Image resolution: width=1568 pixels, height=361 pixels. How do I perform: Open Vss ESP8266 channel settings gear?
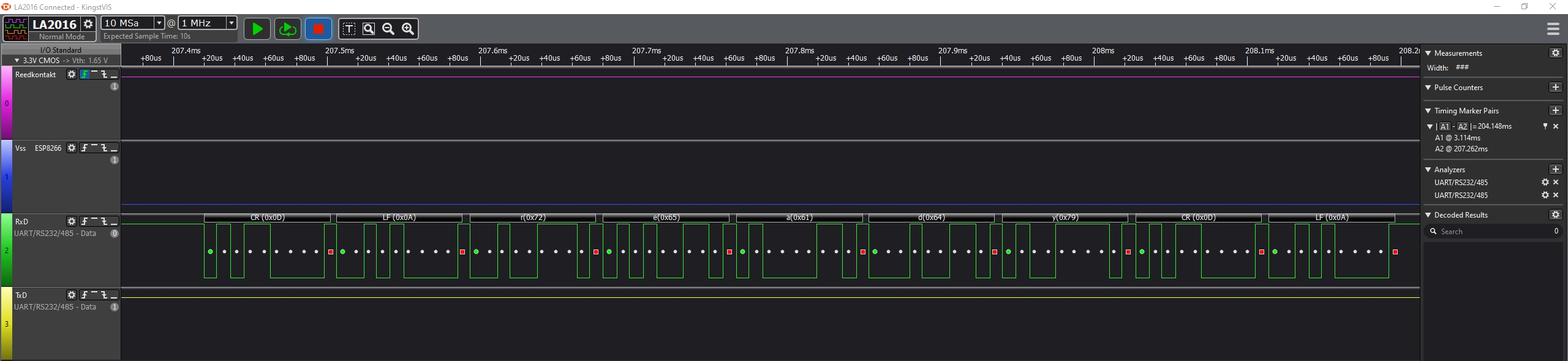[x=72, y=148]
